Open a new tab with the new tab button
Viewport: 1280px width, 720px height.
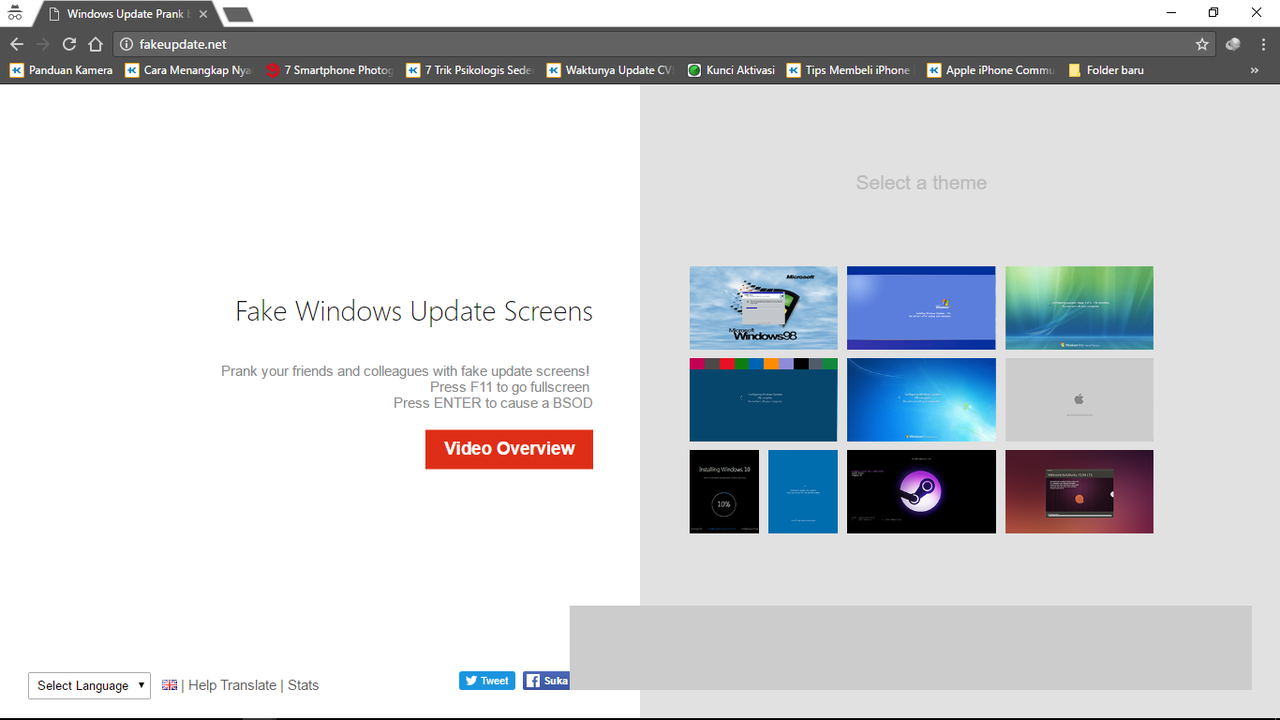pos(237,14)
